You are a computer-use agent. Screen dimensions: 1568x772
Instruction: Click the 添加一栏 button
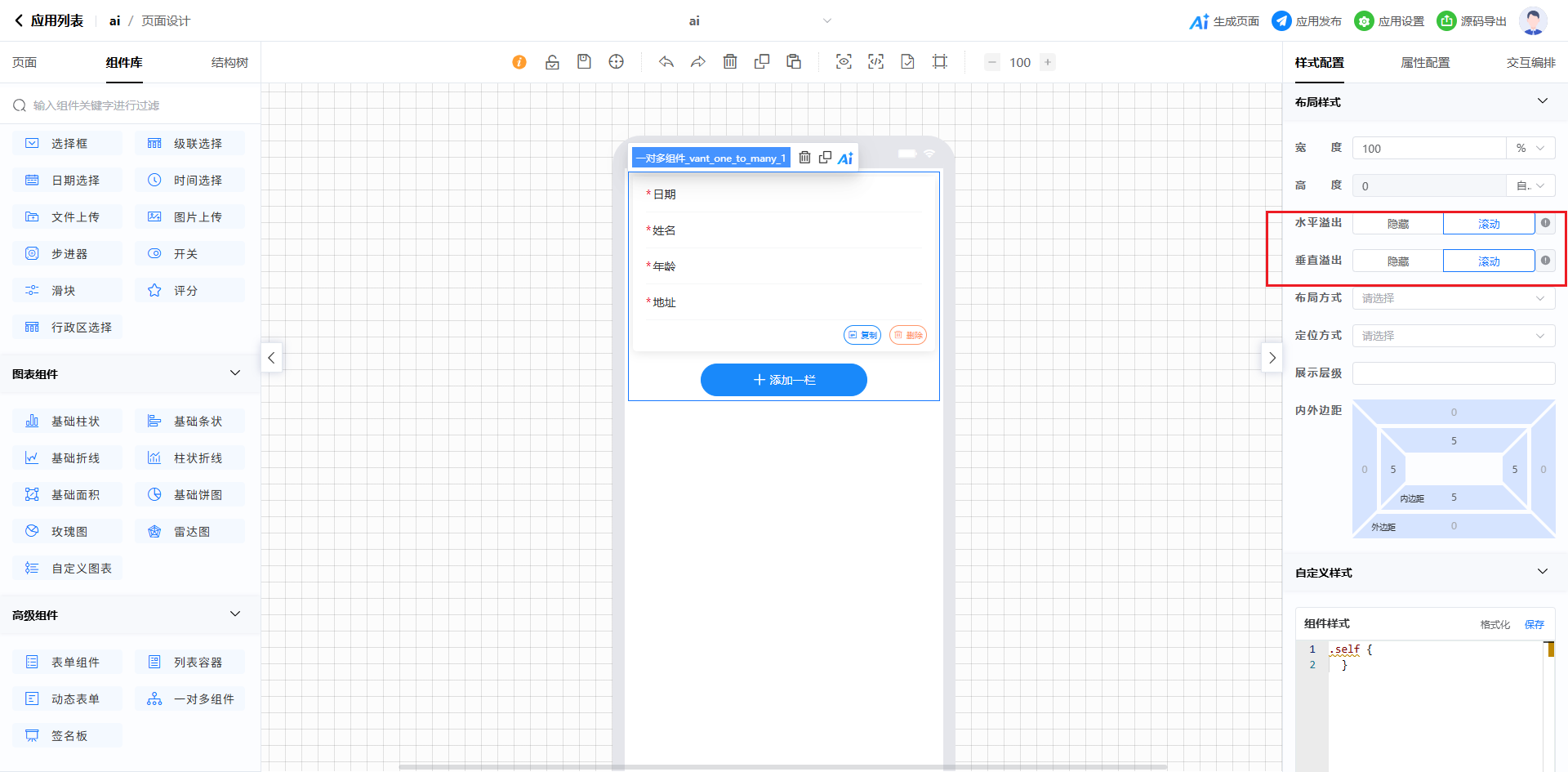(x=783, y=380)
